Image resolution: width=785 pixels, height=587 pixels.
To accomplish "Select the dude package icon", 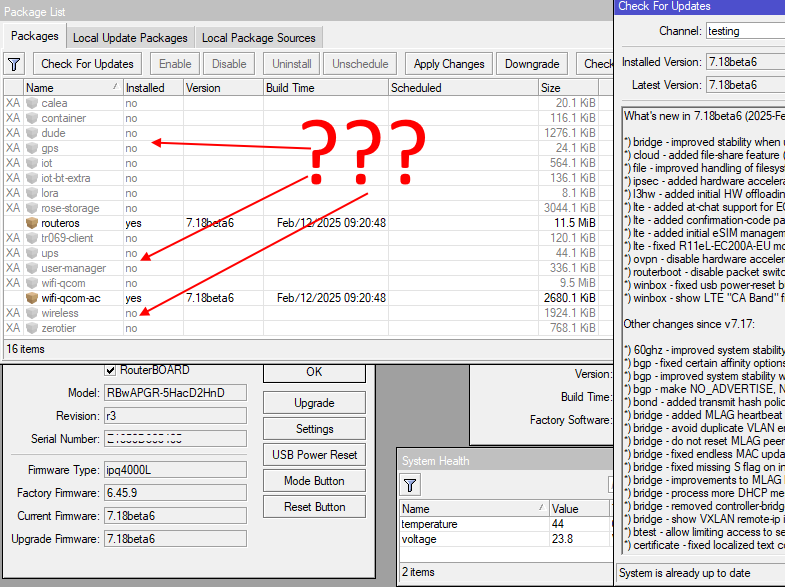I will (32, 133).
